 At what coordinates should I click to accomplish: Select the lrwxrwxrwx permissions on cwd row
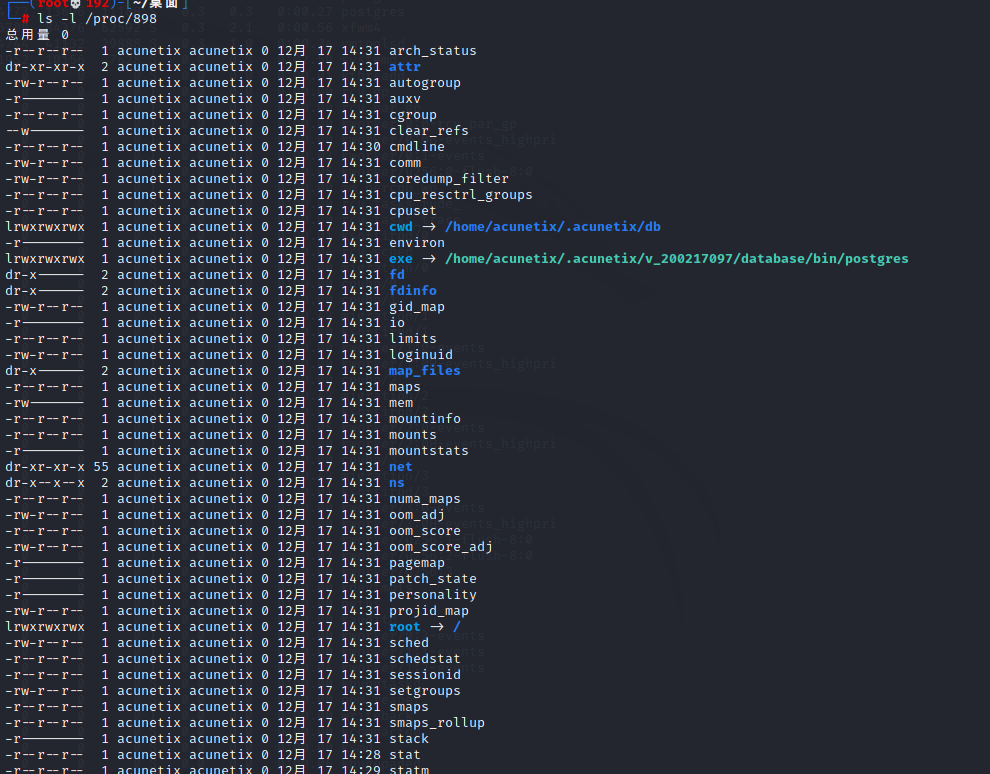[45, 227]
